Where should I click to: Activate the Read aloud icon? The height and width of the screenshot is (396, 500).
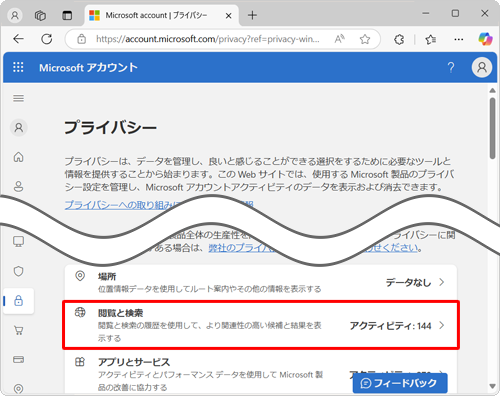(339, 39)
